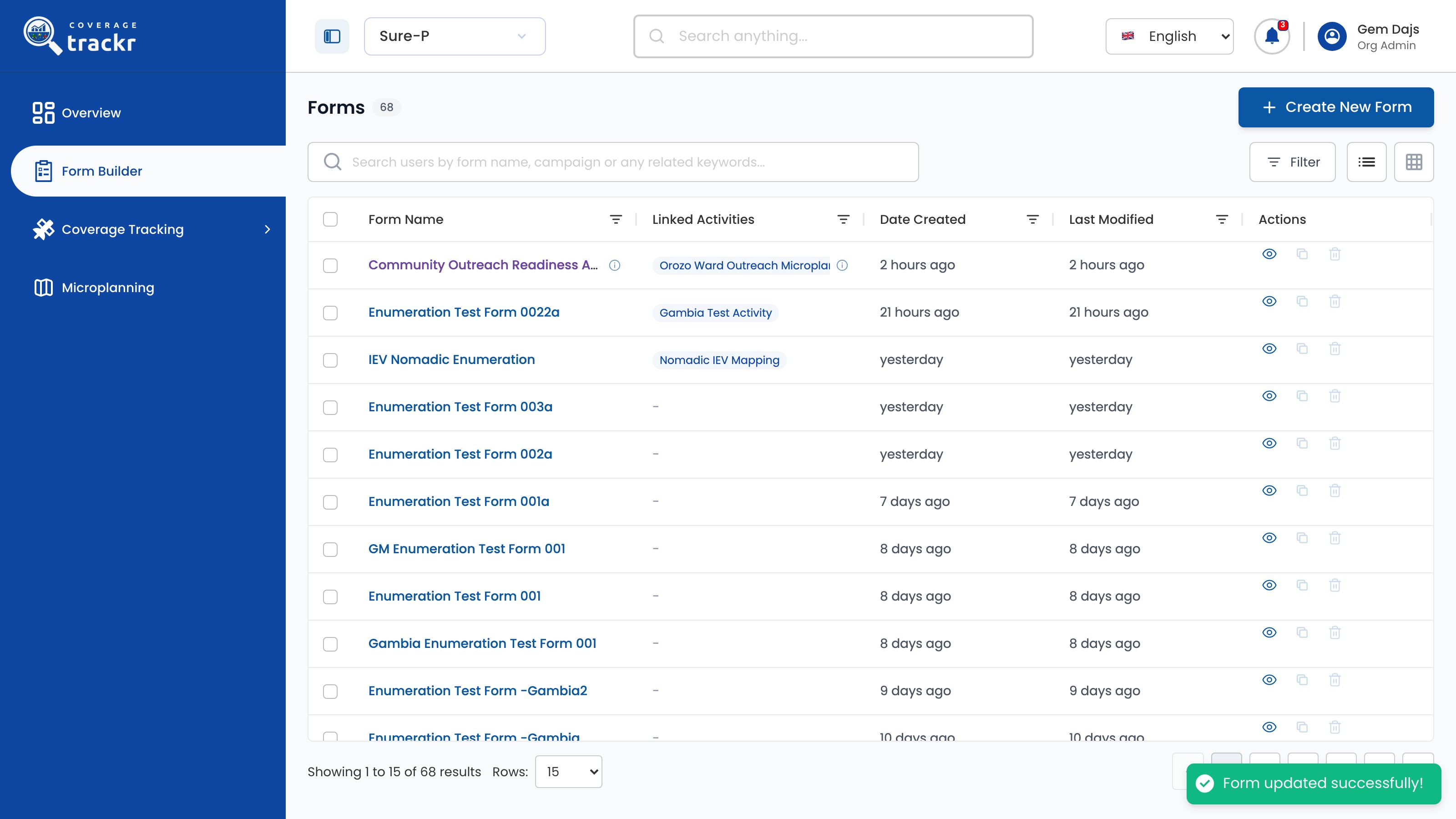Duplicate GM Enumeration Test Form 001
The width and height of the screenshot is (1456, 819).
pyautogui.click(x=1302, y=538)
